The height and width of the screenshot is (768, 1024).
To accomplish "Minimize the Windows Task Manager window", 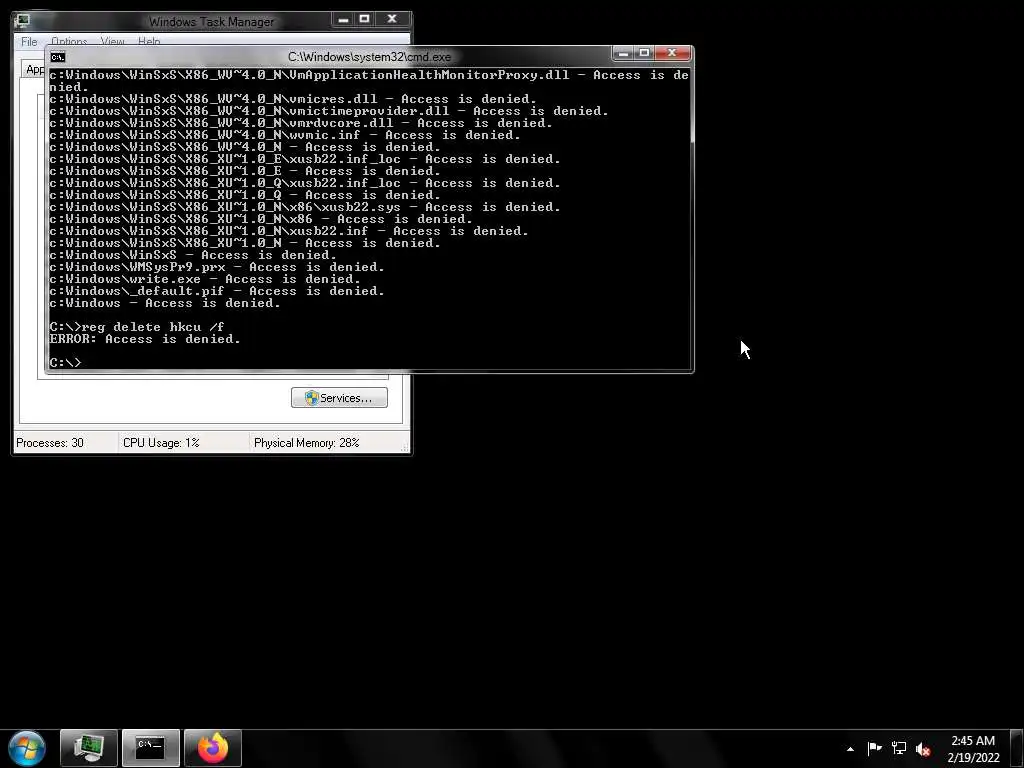I will pyautogui.click(x=344, y=19).
